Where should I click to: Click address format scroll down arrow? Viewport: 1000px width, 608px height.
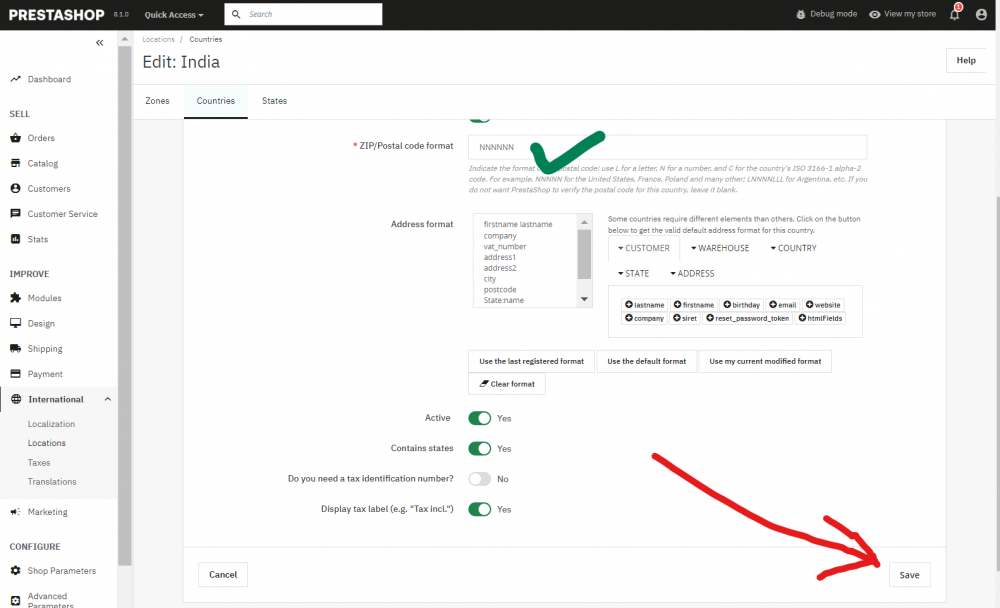pos(584,299)
